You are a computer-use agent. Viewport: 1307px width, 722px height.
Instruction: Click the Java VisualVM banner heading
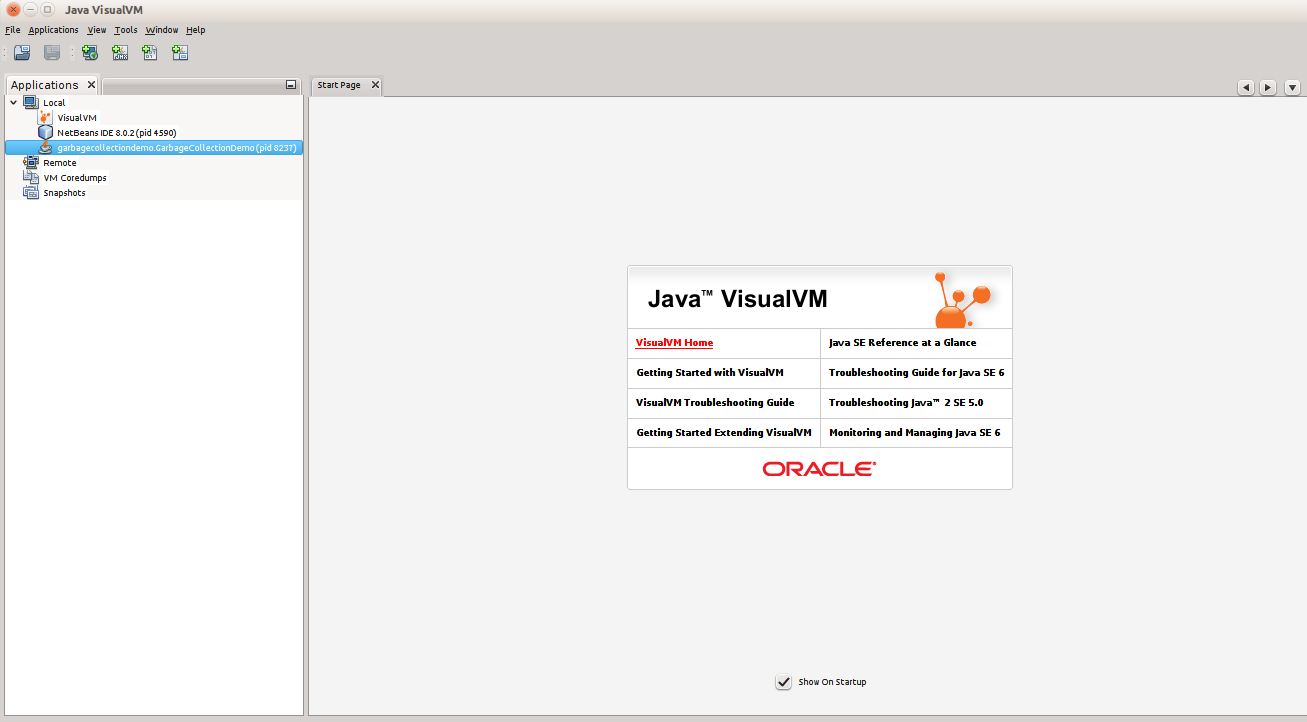click(x=738, y=298)
